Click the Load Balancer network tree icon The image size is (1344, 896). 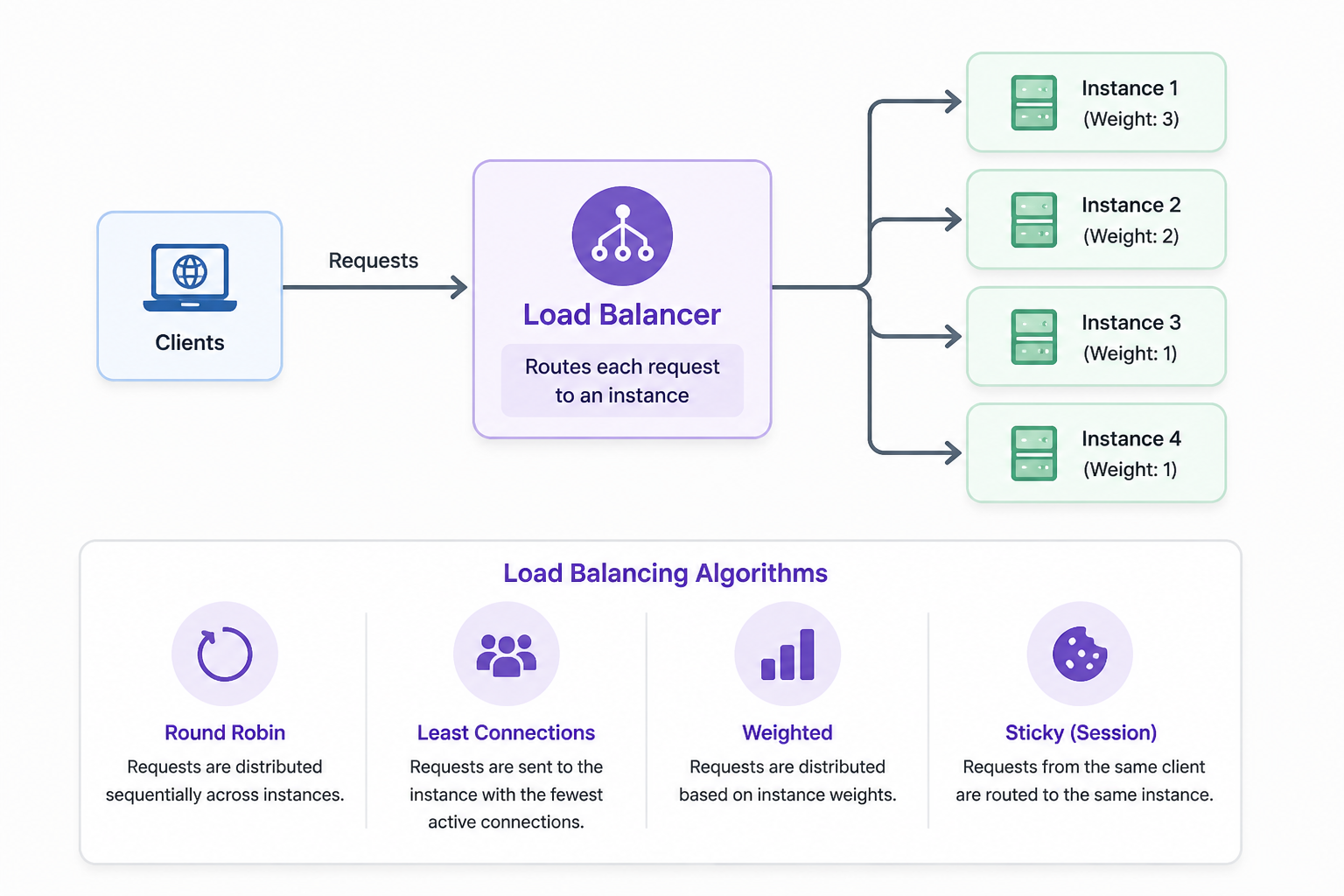[622, 235]
